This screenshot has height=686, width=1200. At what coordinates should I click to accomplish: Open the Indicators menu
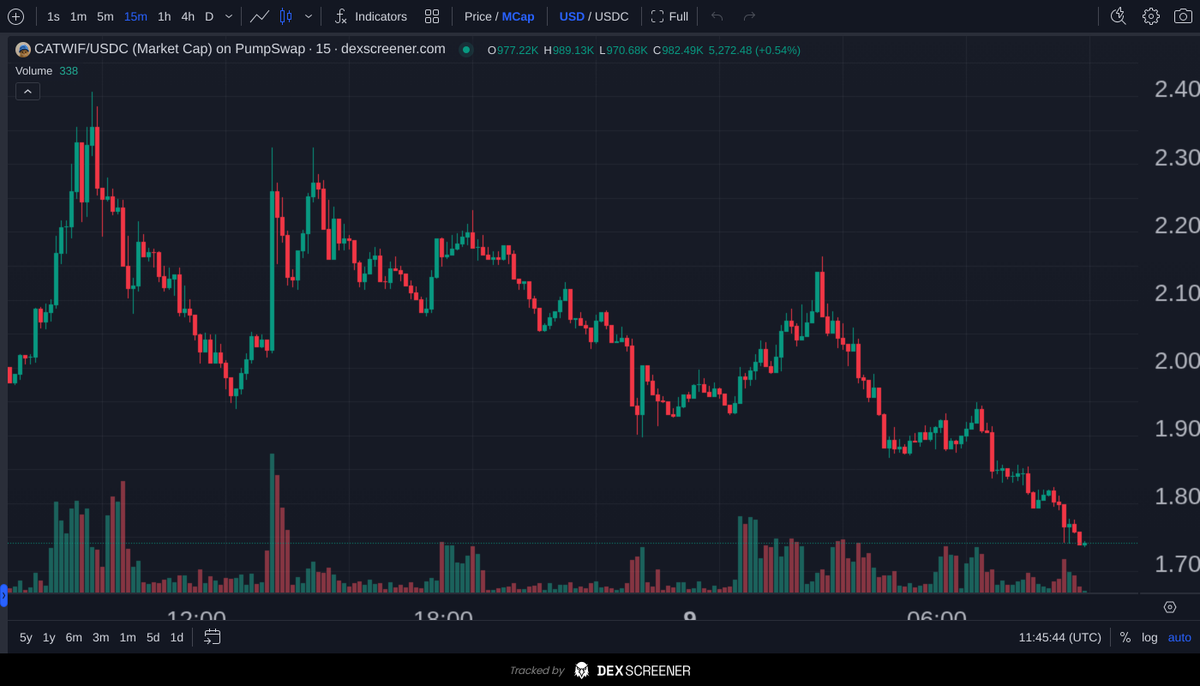coord(370,16)
